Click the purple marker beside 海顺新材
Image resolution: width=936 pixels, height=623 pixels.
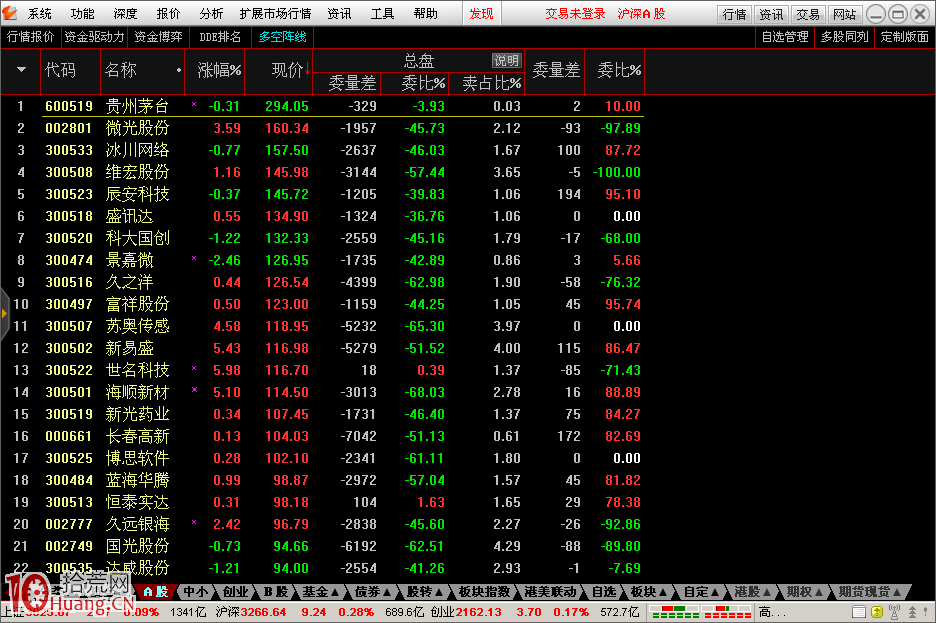[194, 390]
